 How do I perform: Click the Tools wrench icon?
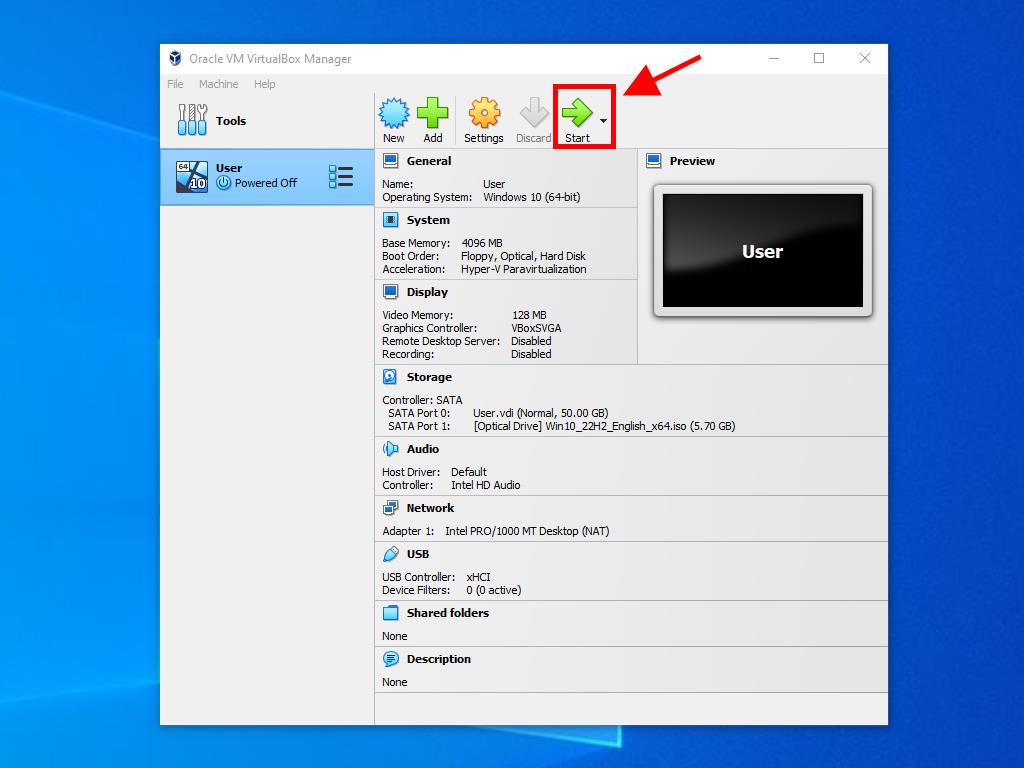(192, 121)
